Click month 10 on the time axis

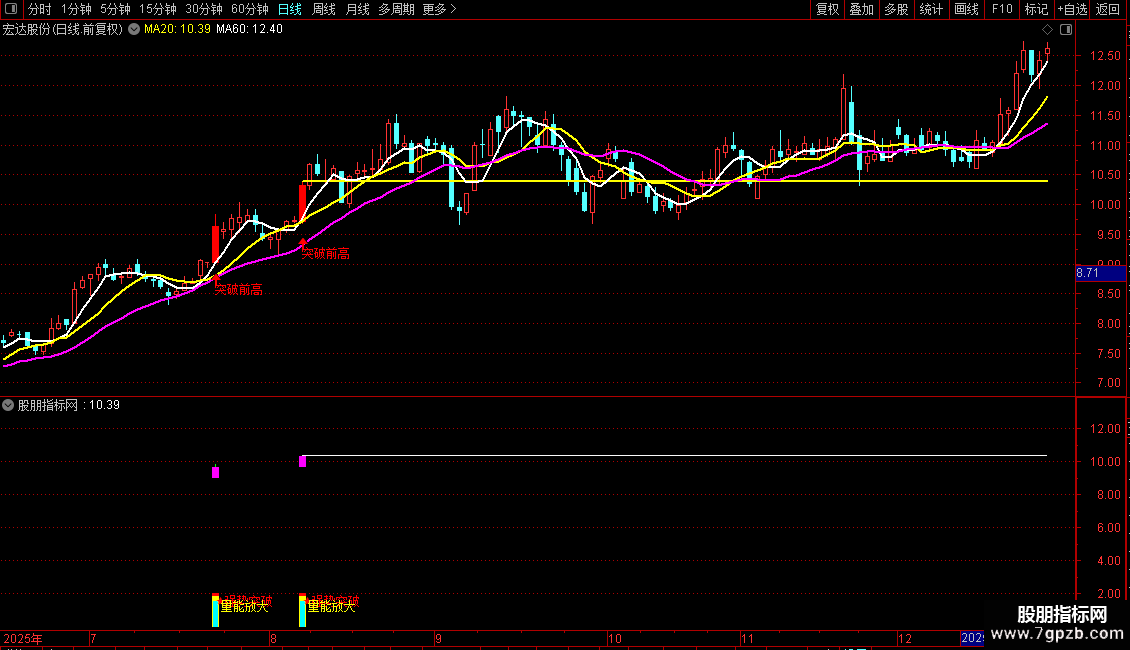pyautogui.click(x=615, y=638)
